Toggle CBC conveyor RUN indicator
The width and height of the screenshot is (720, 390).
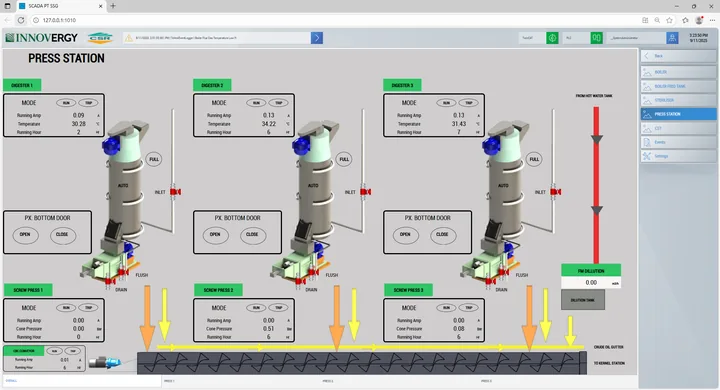[x=55, y=351]
